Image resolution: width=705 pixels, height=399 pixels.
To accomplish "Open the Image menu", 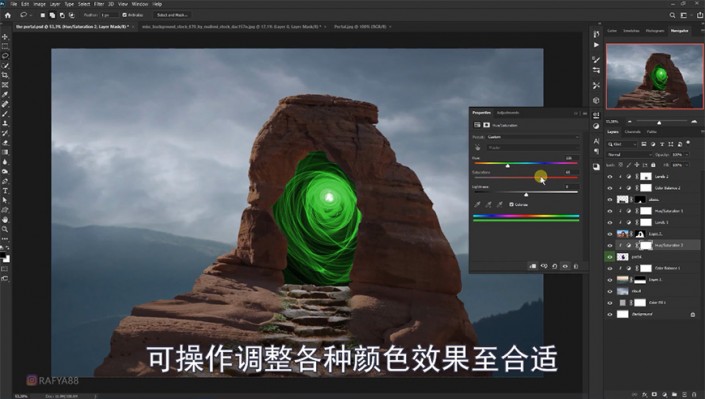I will tap(40, 4).
